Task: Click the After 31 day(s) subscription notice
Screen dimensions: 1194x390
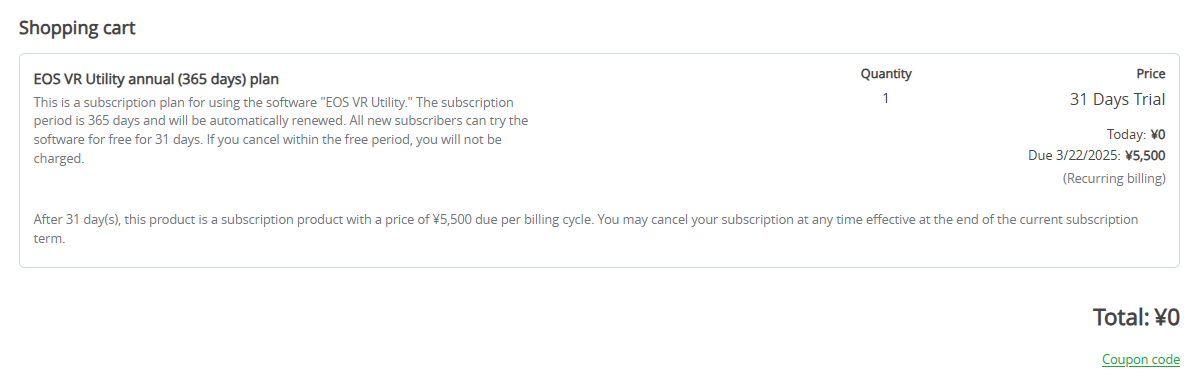Action: pos(586,229)
